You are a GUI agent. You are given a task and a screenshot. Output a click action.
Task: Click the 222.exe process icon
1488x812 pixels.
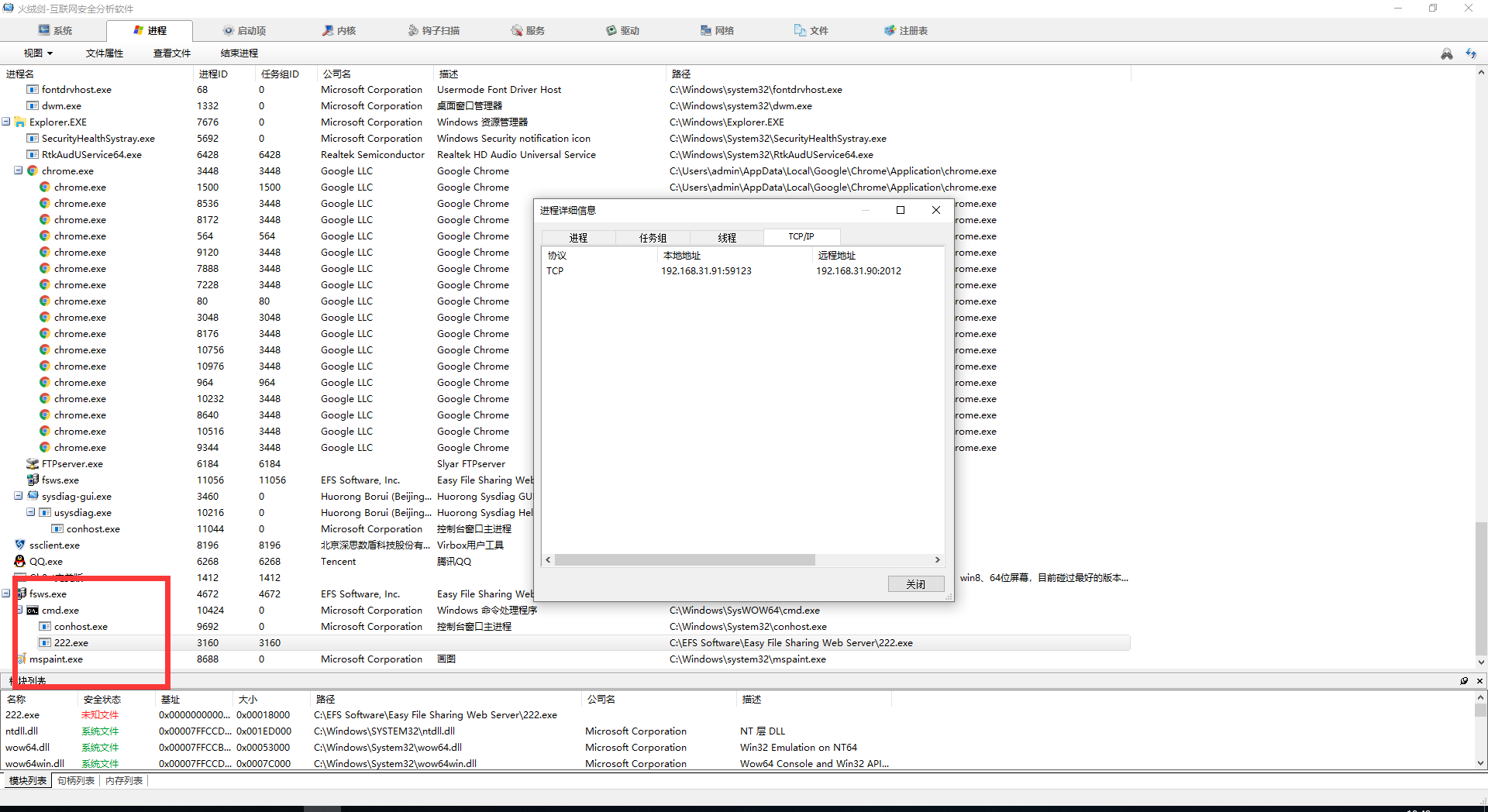click(45, 643)
